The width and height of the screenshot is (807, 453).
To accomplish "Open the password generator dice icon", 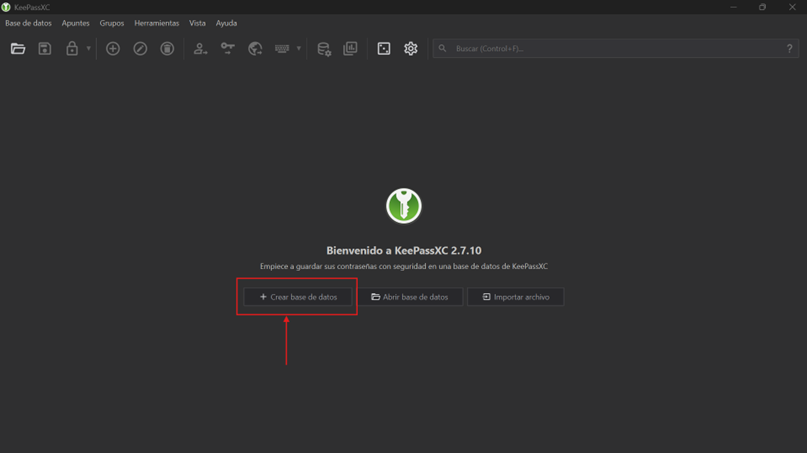I will [x=384, y=48].
